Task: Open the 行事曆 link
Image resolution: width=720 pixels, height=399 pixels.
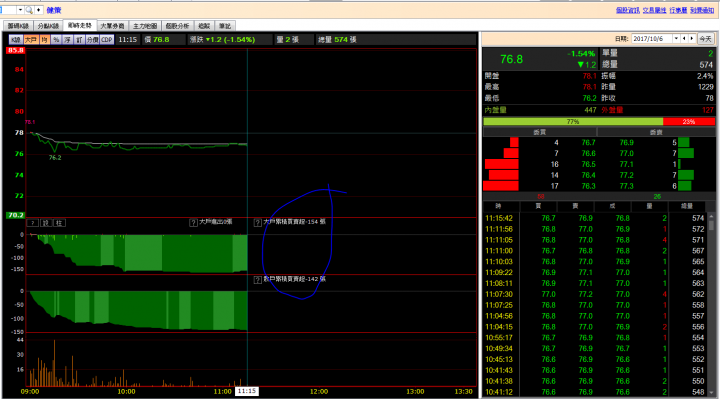Action: point(678,10)
